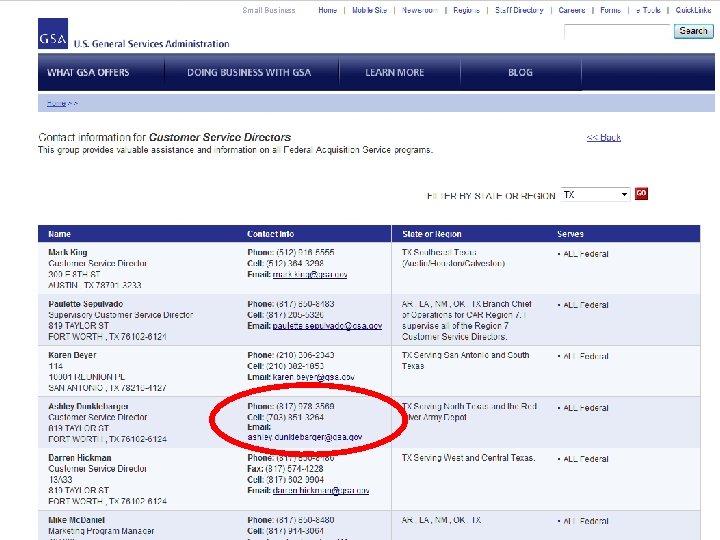Screen dimensions: 720x540
Task: Click Darren Hickman's email address link
Action: (321, 490)
